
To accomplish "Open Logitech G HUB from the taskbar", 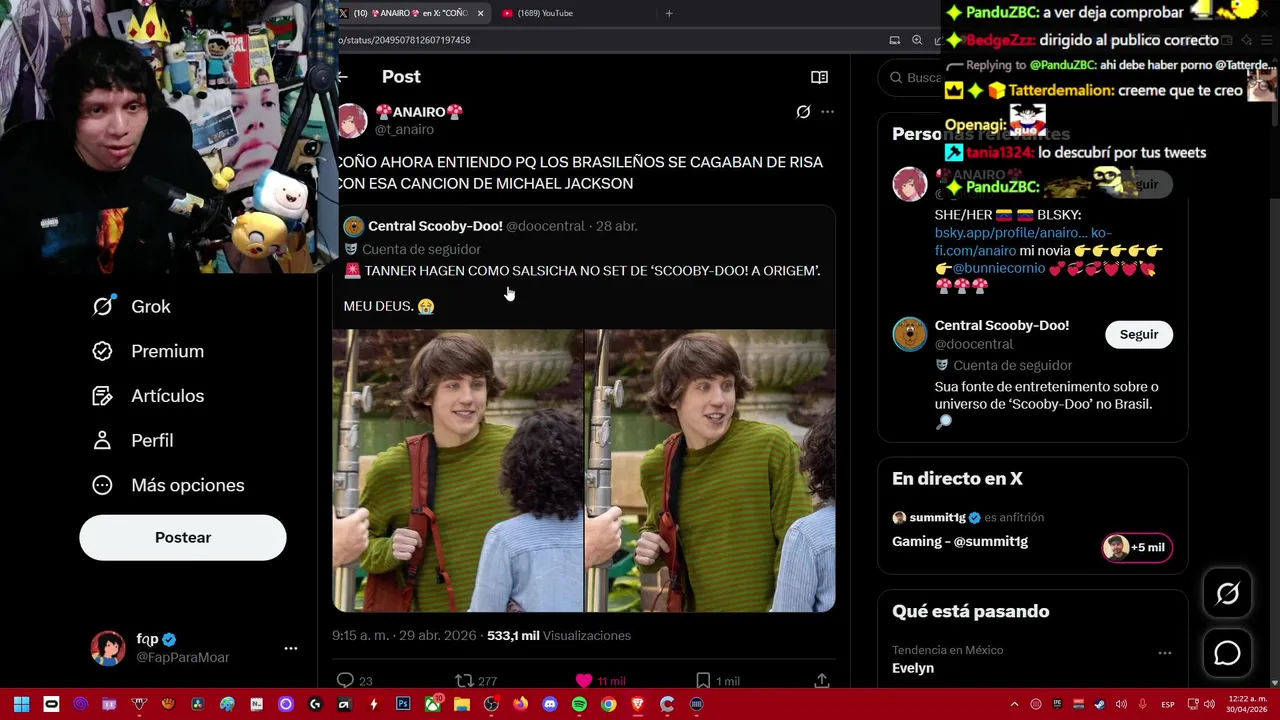I will click(315, 704).
